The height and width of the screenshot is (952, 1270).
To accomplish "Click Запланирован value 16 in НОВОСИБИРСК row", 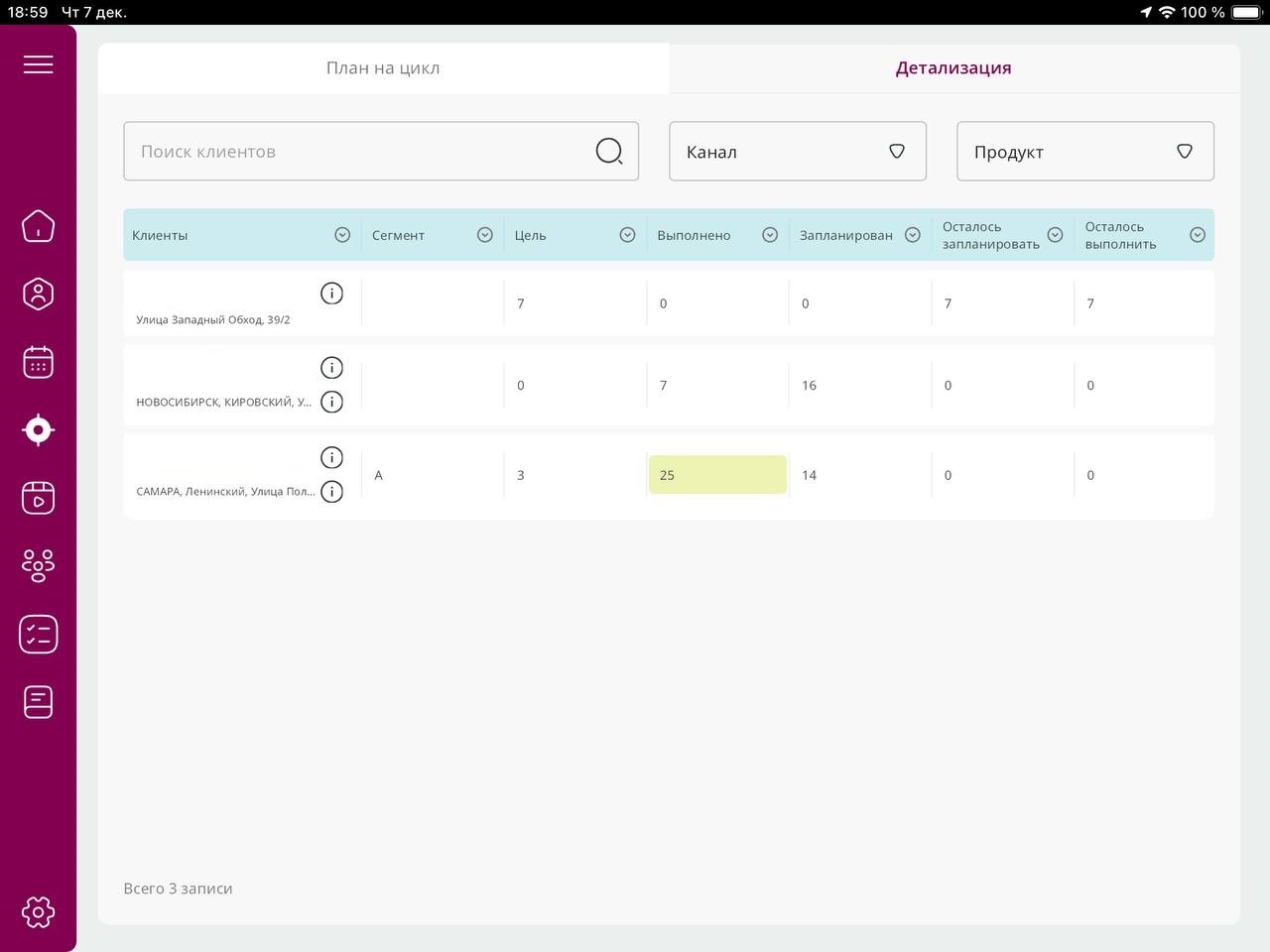I will (x=810, y=386).
